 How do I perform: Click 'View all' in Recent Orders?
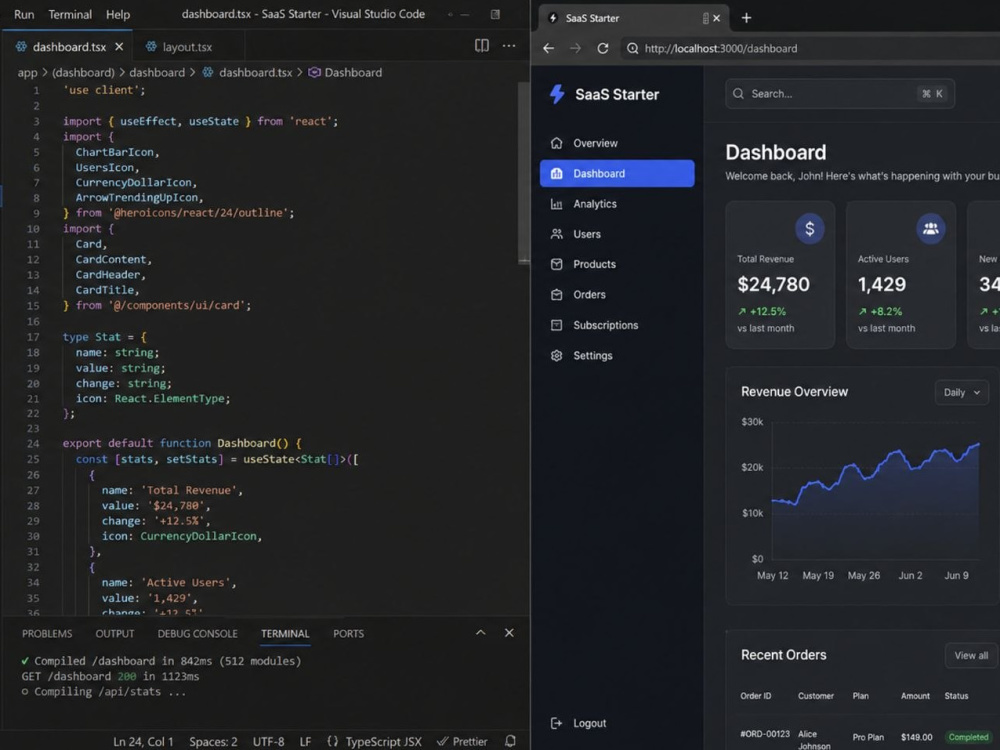coord(971,656)
